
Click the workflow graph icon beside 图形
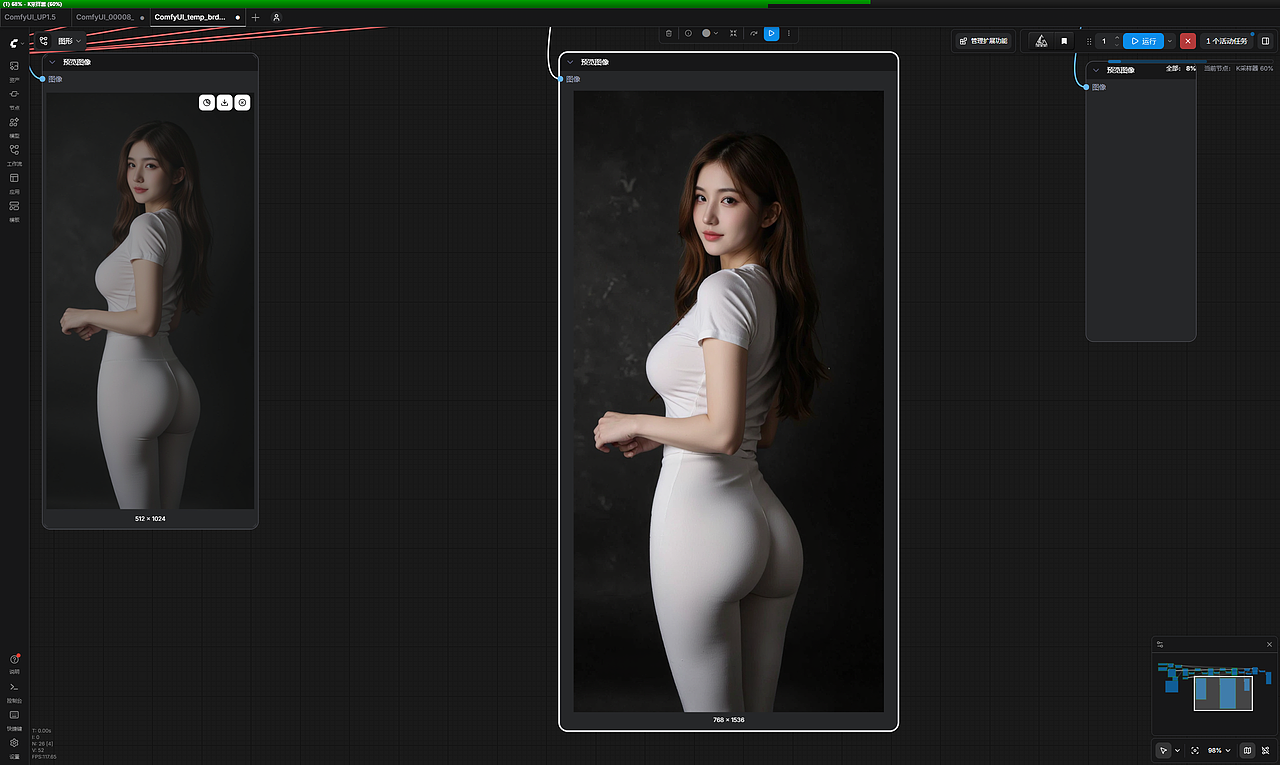pos(43,41)
